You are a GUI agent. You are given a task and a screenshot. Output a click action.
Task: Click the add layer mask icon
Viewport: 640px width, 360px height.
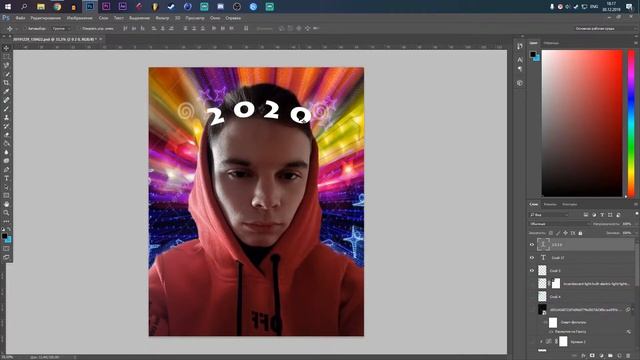pyautogui.click(x=592, y=356)
